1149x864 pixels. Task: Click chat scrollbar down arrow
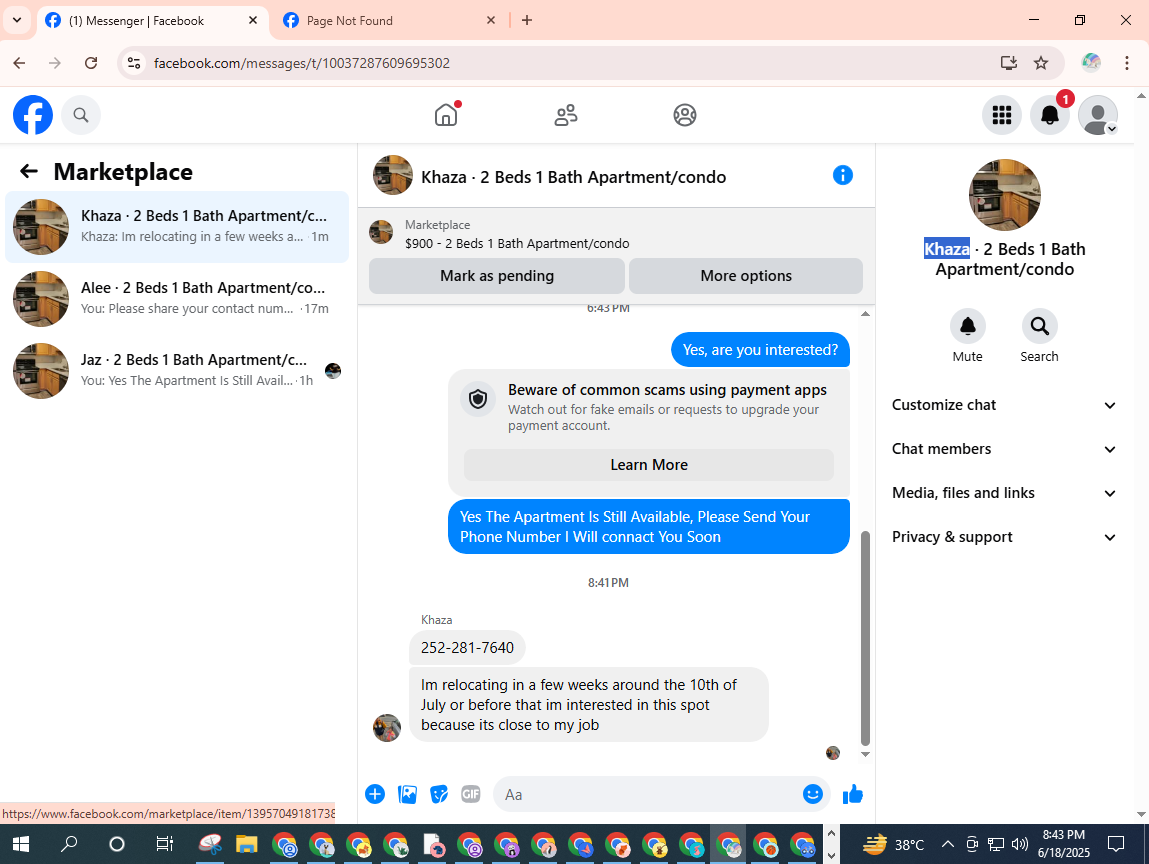pos(865,754)
